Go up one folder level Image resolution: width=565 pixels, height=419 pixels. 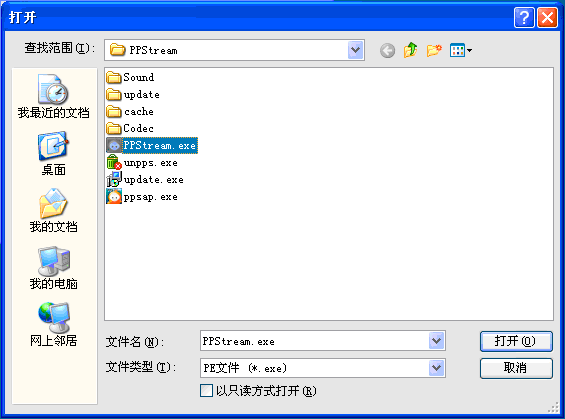(x=410, y=50)
